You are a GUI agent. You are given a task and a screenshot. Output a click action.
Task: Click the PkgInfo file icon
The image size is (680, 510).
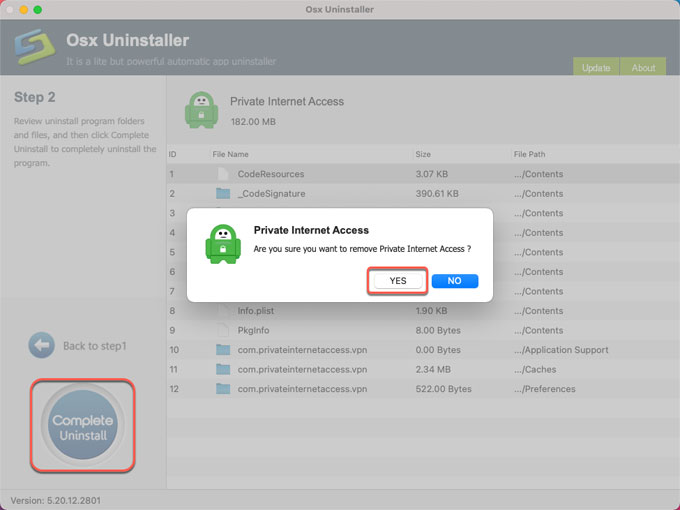tap(223, 330)
